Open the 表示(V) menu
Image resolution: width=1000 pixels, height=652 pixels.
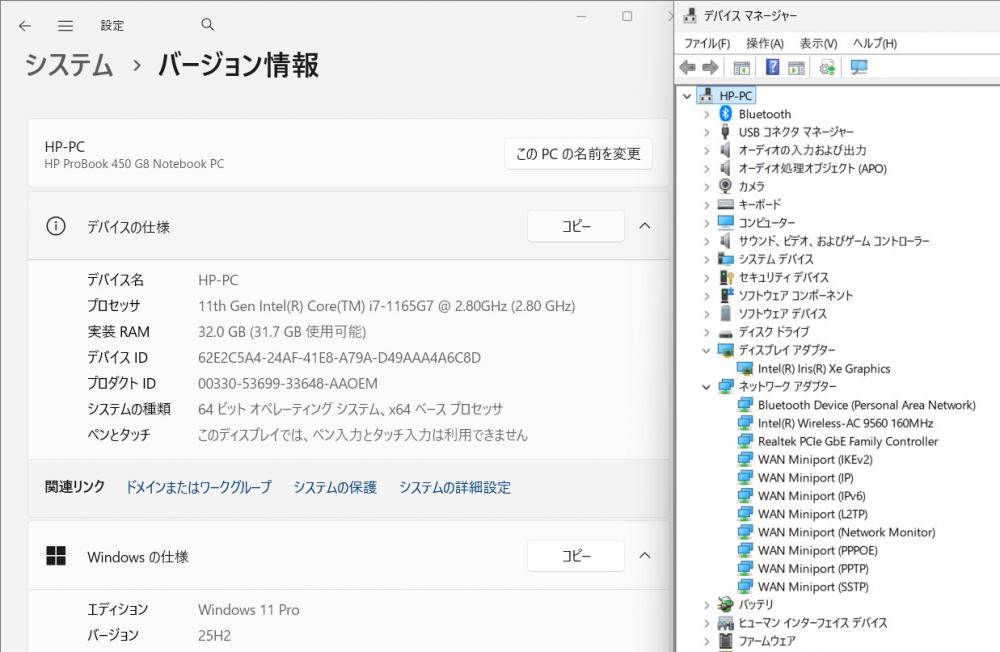pos(818,43)
